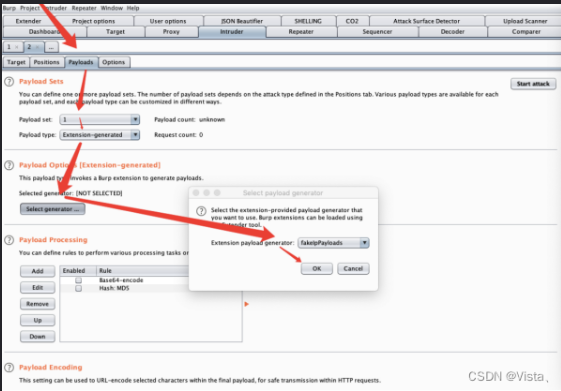Click the Payload count unknown text
The image size is (561, 391).
click(190, 119)
